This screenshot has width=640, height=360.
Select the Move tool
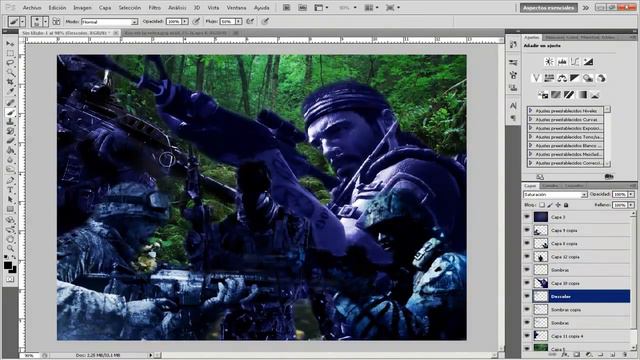coord(10,44)
